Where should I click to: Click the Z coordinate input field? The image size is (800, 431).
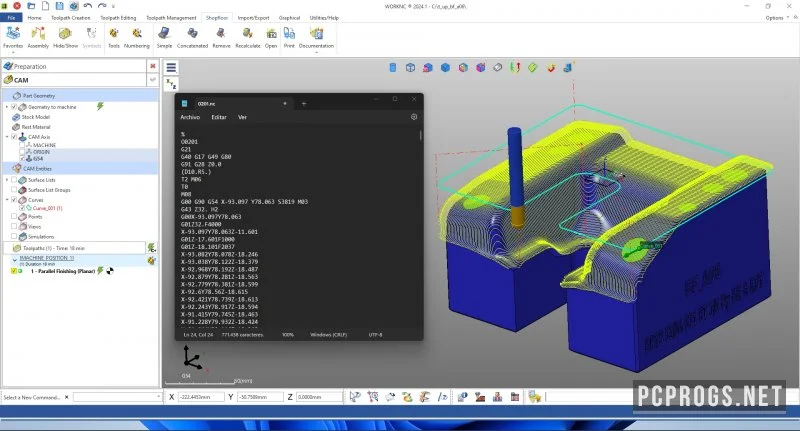click(319, 397)
